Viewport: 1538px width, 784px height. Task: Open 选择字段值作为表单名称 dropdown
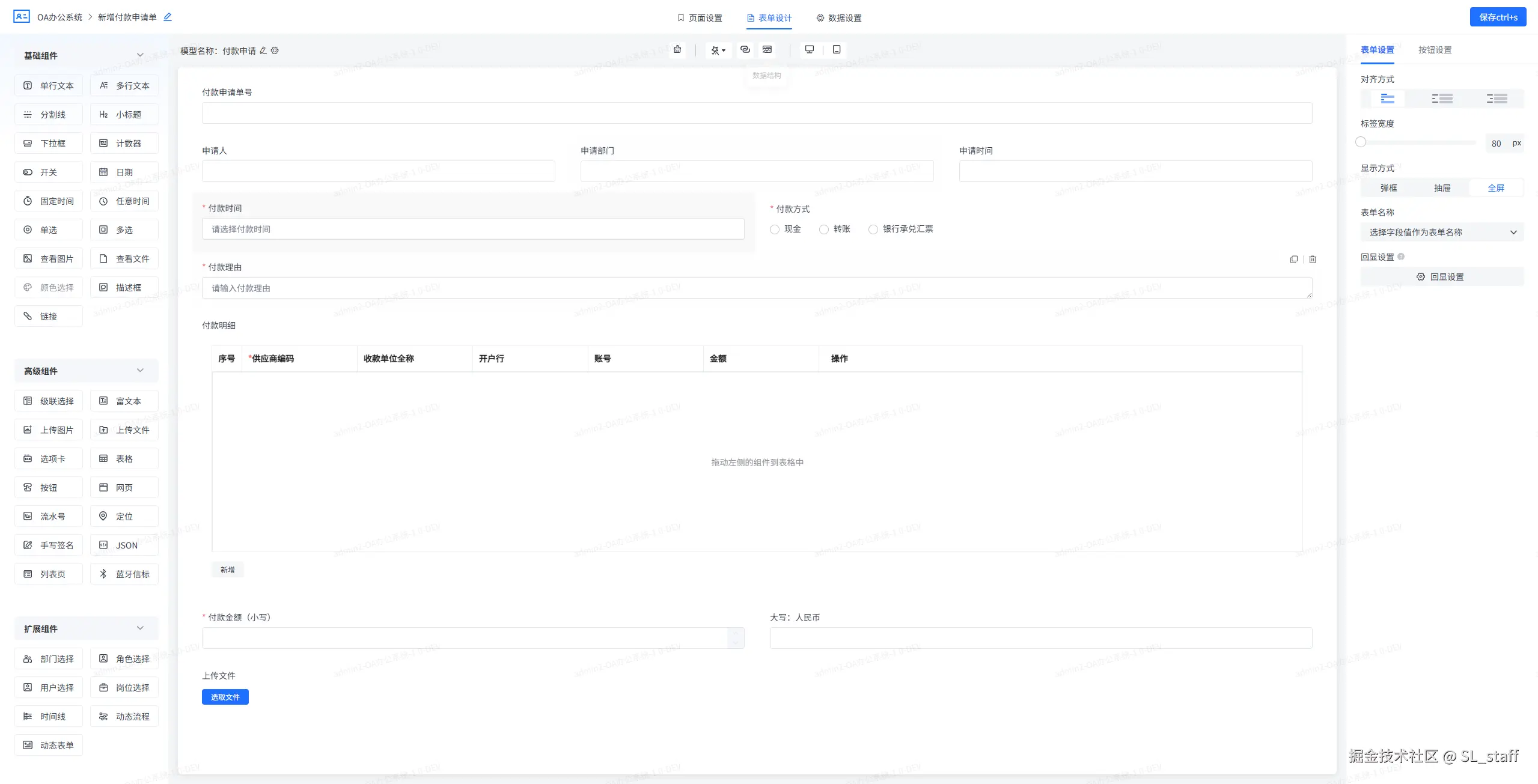1441,232
